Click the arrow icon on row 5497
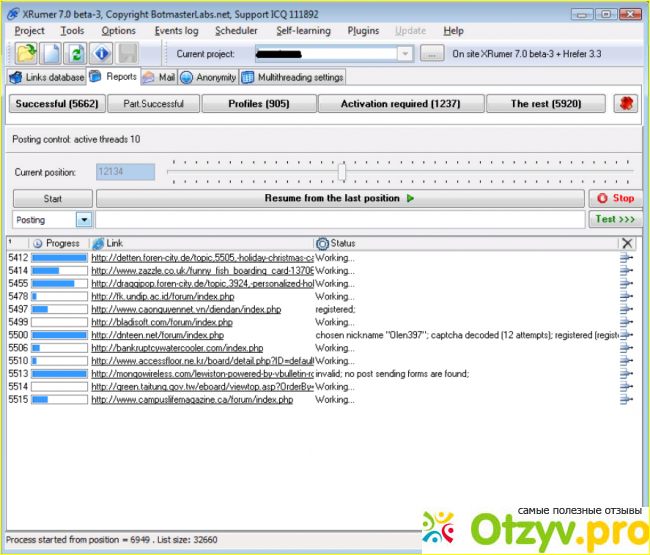 626,309
